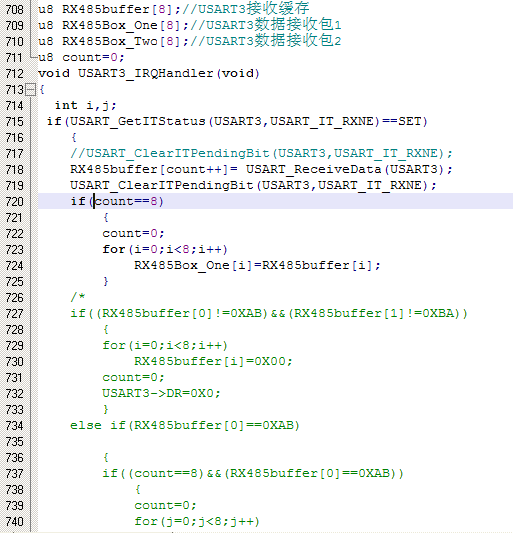Place cursor on count=0 declaration line 711

(81, 57)
